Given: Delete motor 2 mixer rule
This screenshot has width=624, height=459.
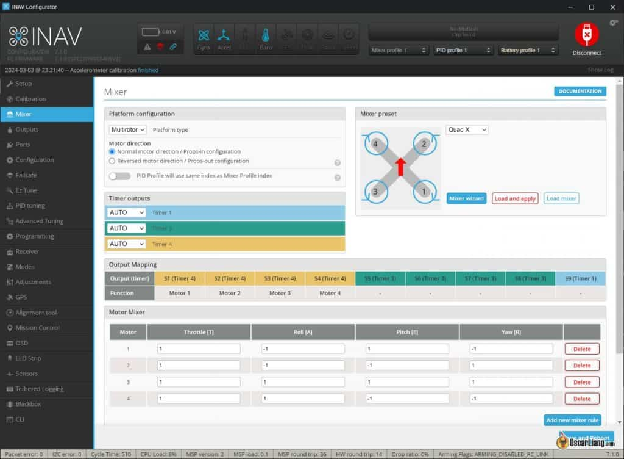Looking at the screenshot, I should 582,365.
